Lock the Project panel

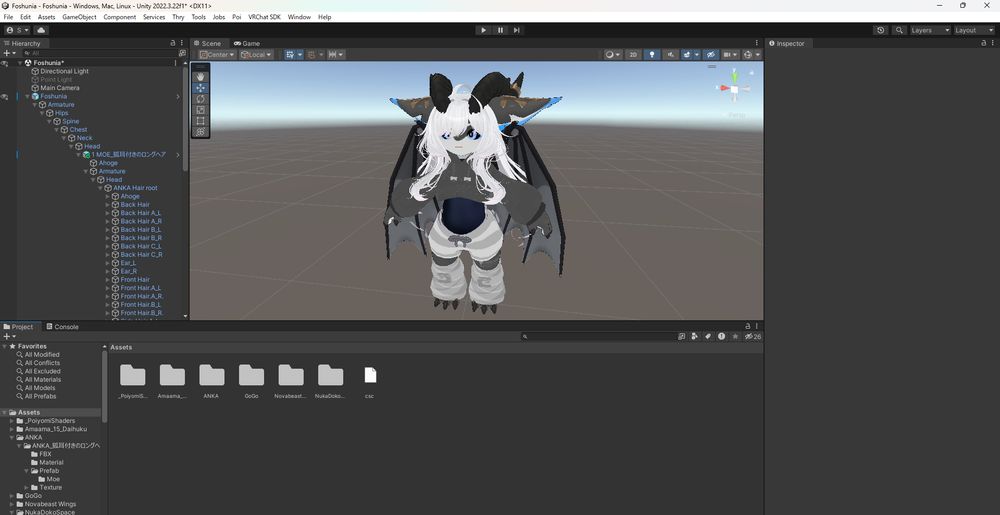coord(747,326)
